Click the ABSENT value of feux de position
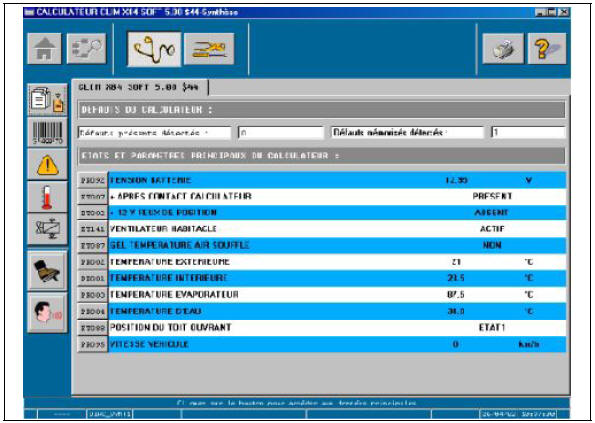Viewport: 595px width, 423px height. coord(491,213)
